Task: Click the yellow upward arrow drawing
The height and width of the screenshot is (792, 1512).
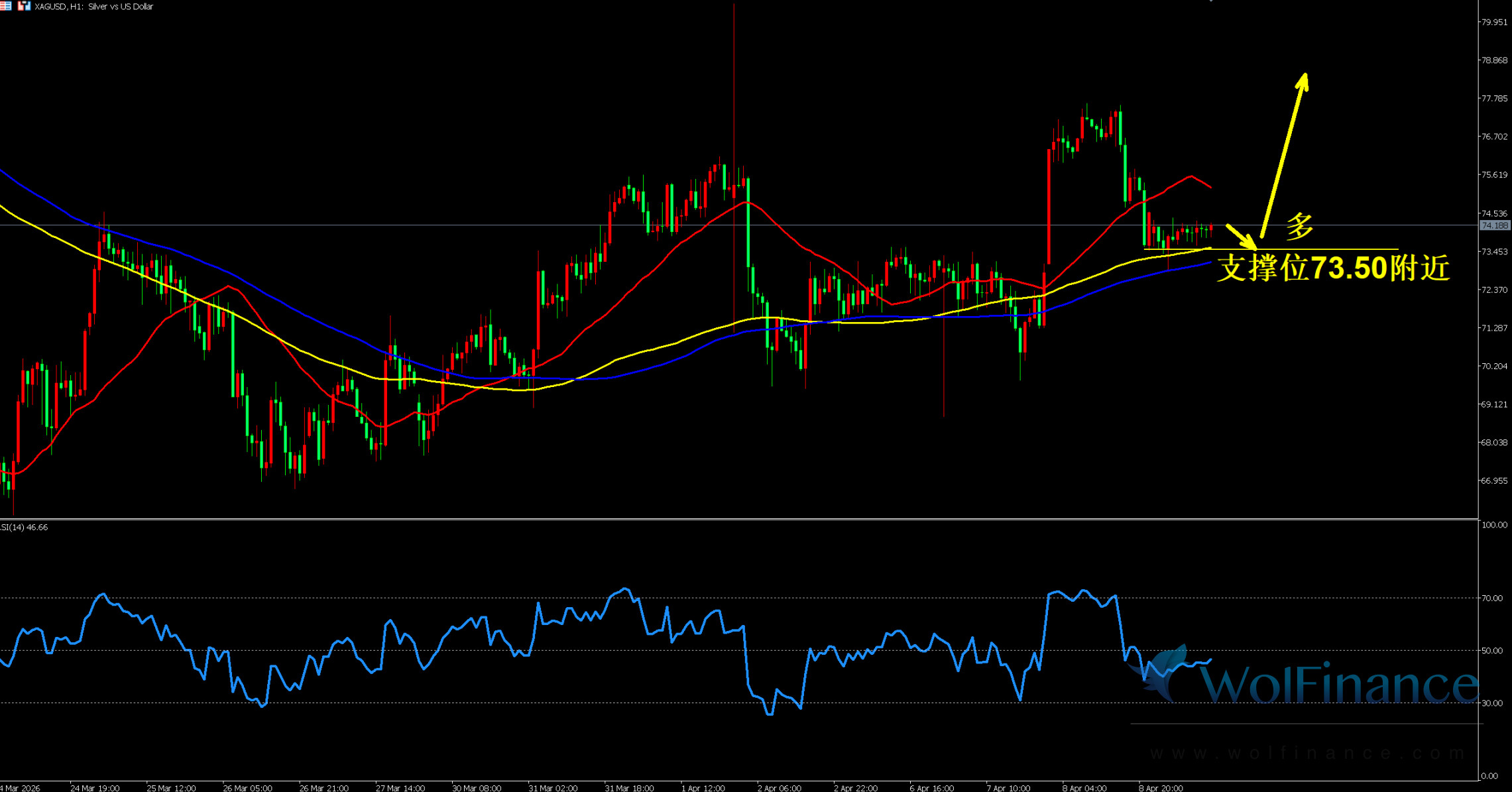Action: 1283,154
